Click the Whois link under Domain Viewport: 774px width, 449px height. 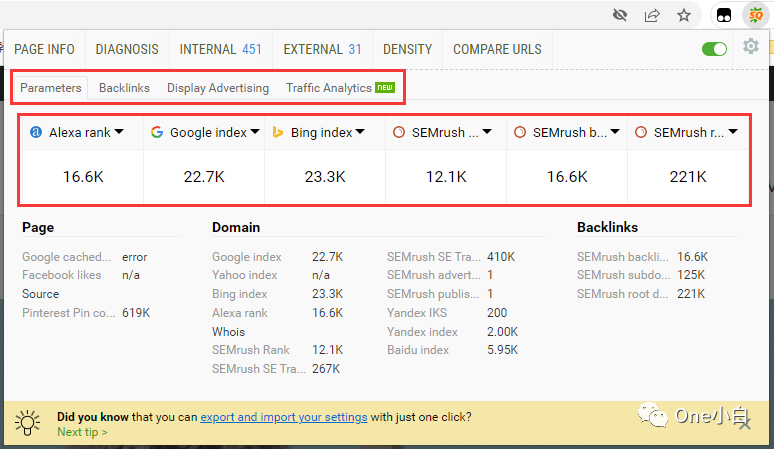(x=229, y=332)
